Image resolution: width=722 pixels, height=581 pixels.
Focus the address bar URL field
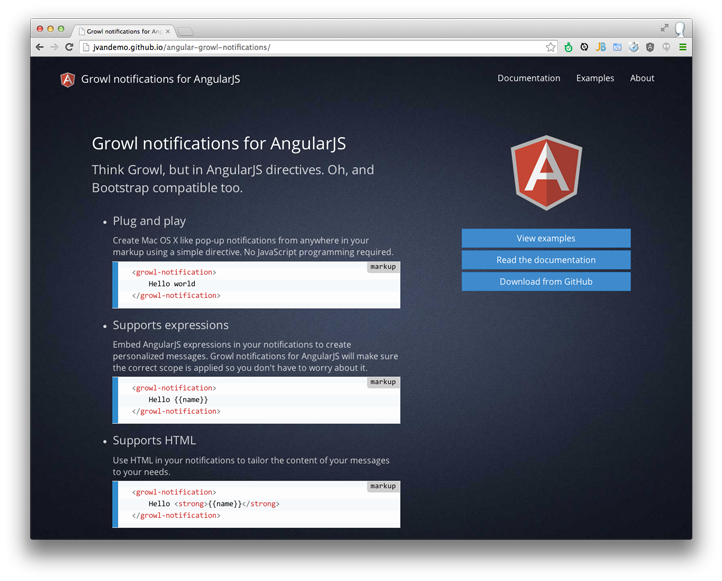[318, 47]
